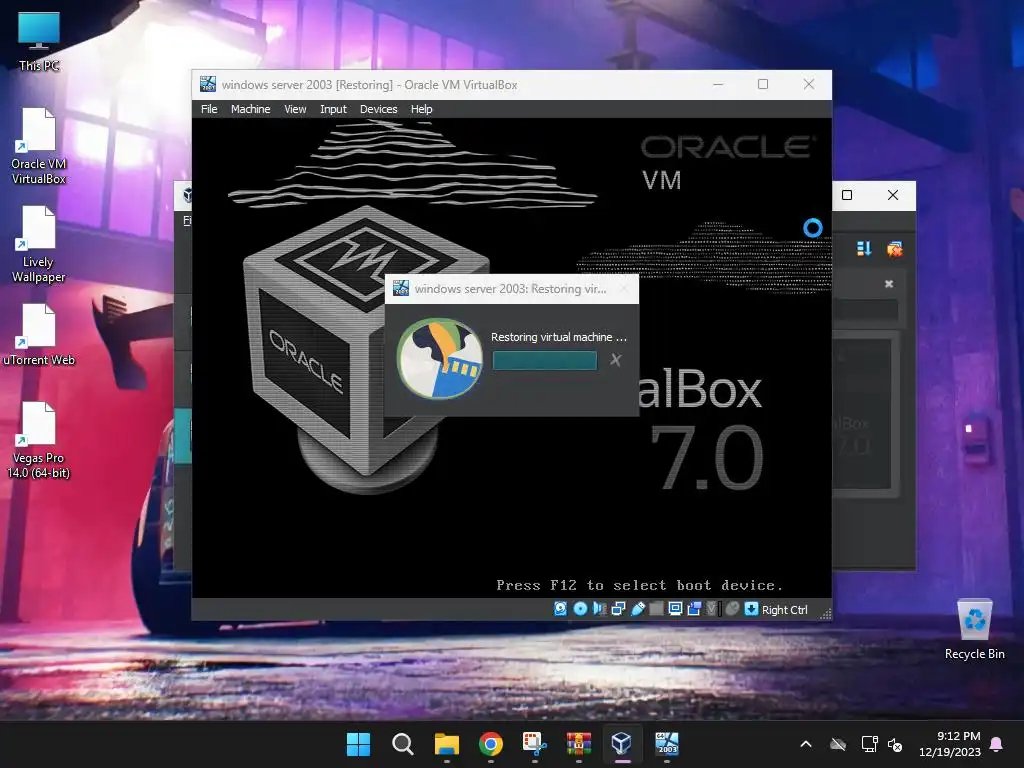Minimize the windows server 2003 VM window

[718, 84]
